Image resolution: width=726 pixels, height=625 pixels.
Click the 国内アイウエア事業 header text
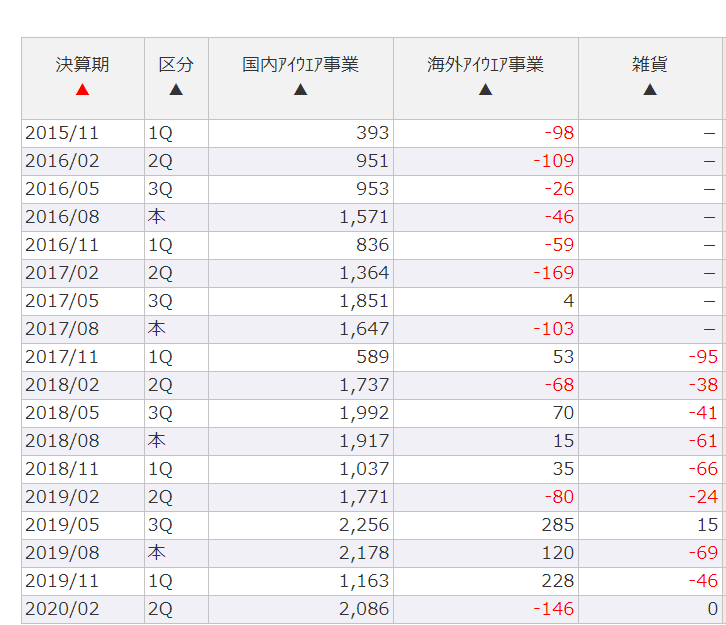pos(300,64)
